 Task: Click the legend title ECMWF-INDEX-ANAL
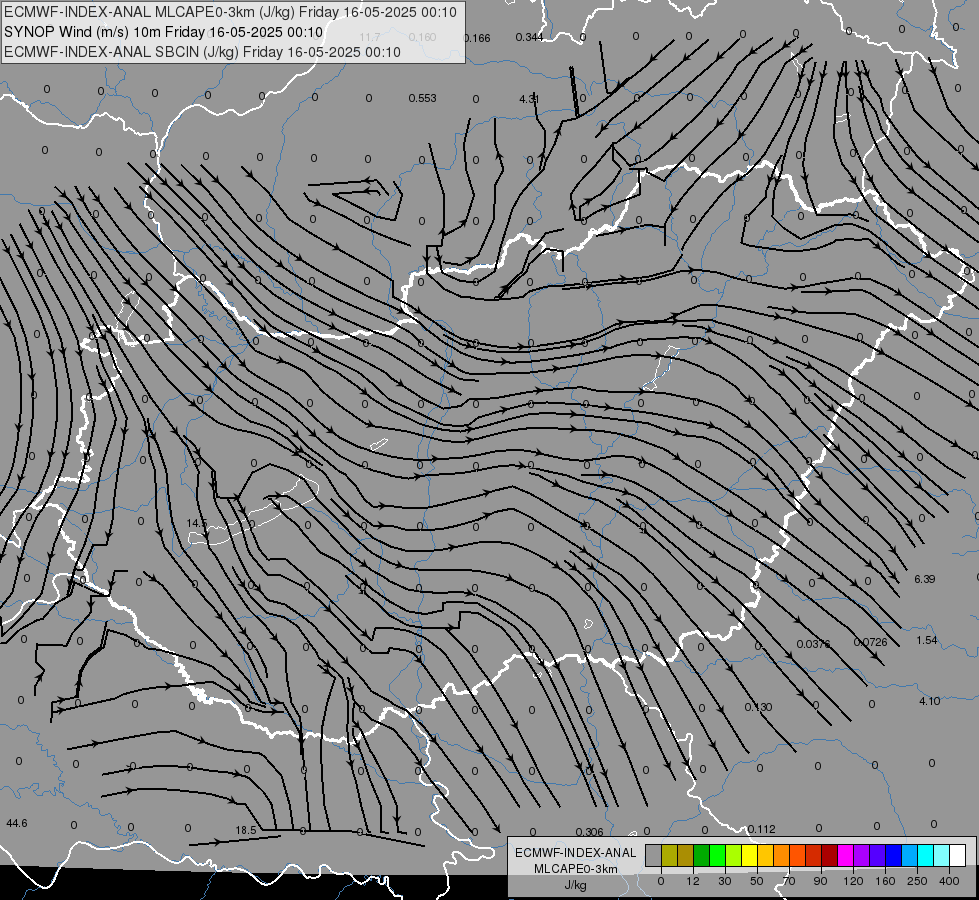click(x=576, y=853)
